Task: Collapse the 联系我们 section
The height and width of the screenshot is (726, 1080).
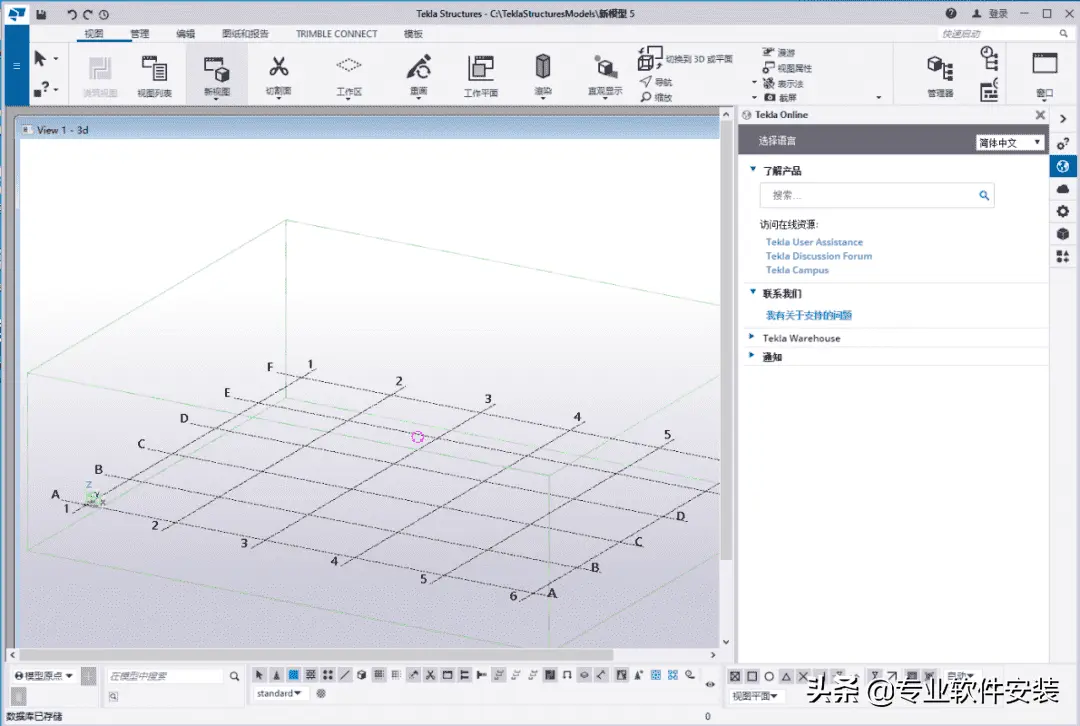Action: pyautogui.click(x=753, y=292)
